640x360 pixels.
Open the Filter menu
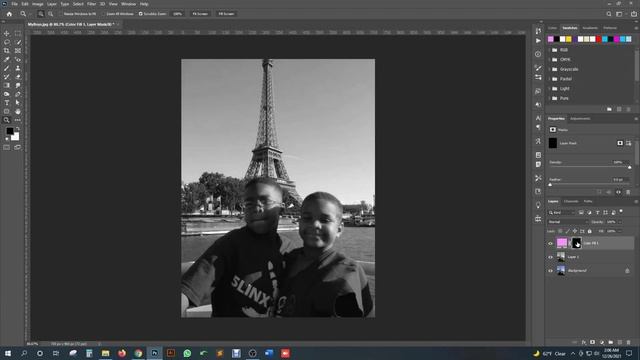coord(91,4)
